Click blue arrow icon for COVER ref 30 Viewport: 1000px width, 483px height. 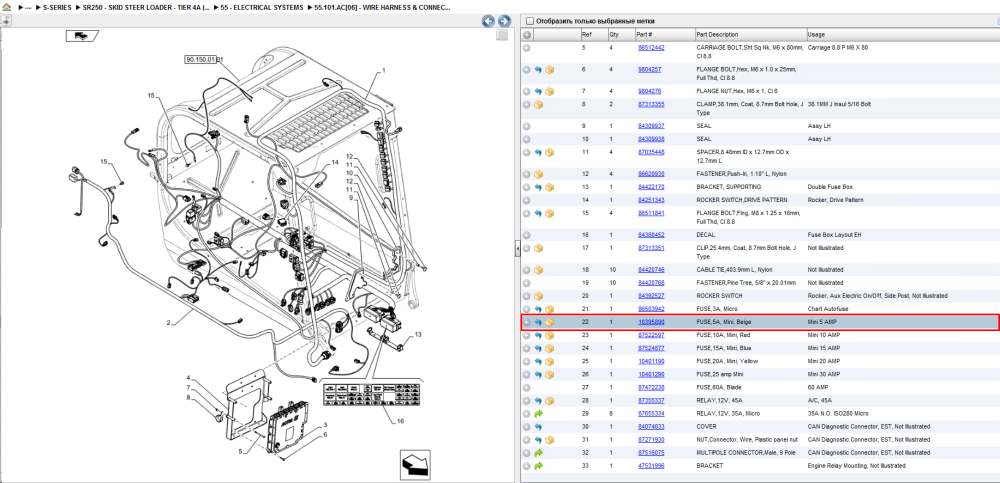[538, 427]
